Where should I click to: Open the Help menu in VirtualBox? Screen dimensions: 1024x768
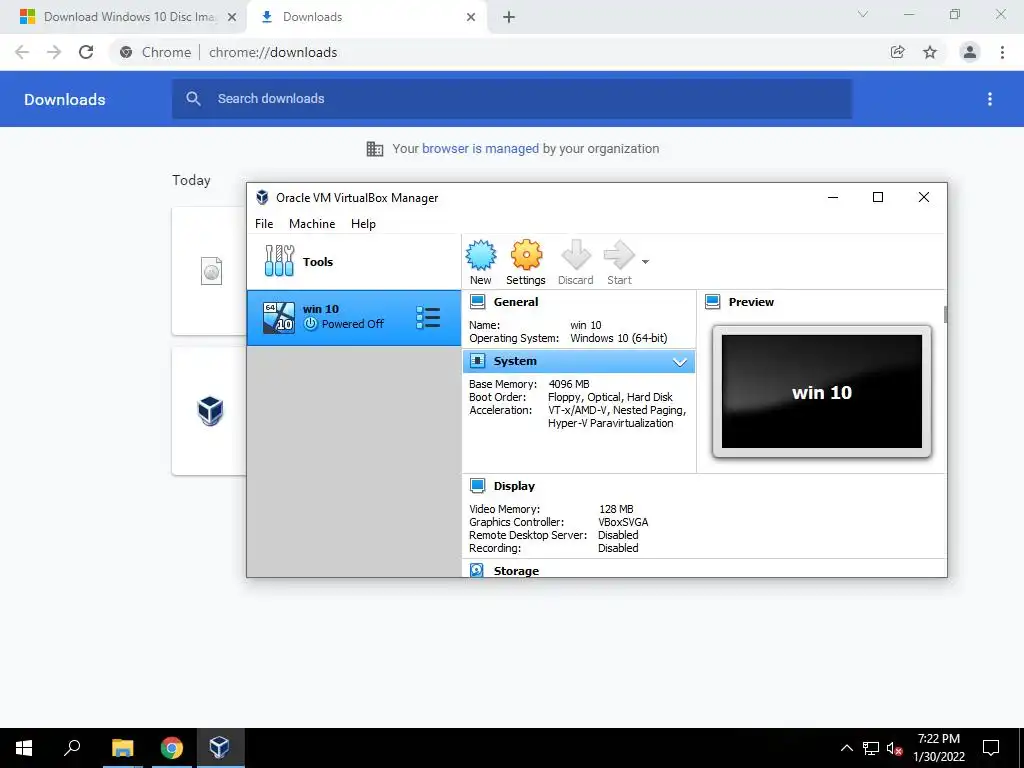(363, 223)
